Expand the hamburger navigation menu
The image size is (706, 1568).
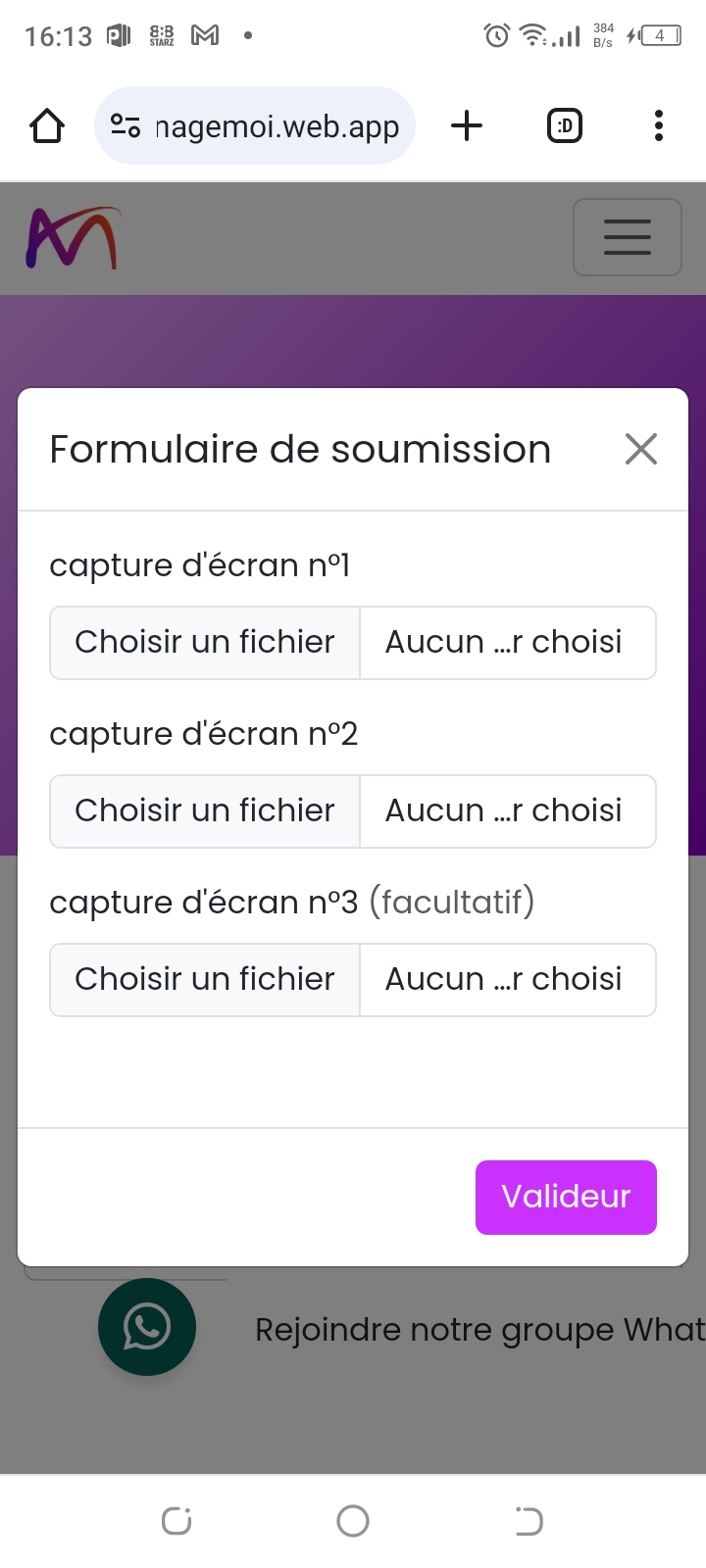tap(627, 237)
